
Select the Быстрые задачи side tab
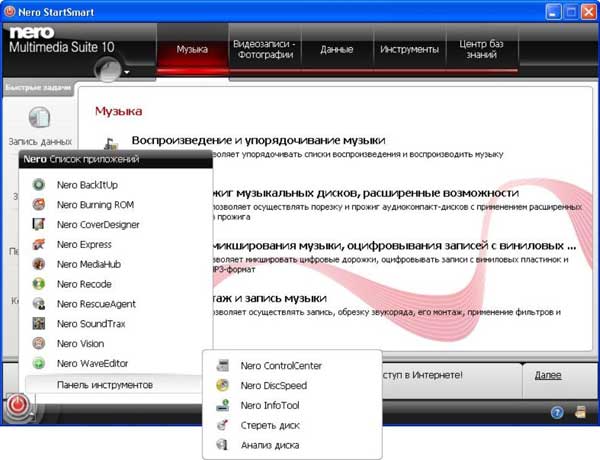pyautogui.click(x=38, y=88)
